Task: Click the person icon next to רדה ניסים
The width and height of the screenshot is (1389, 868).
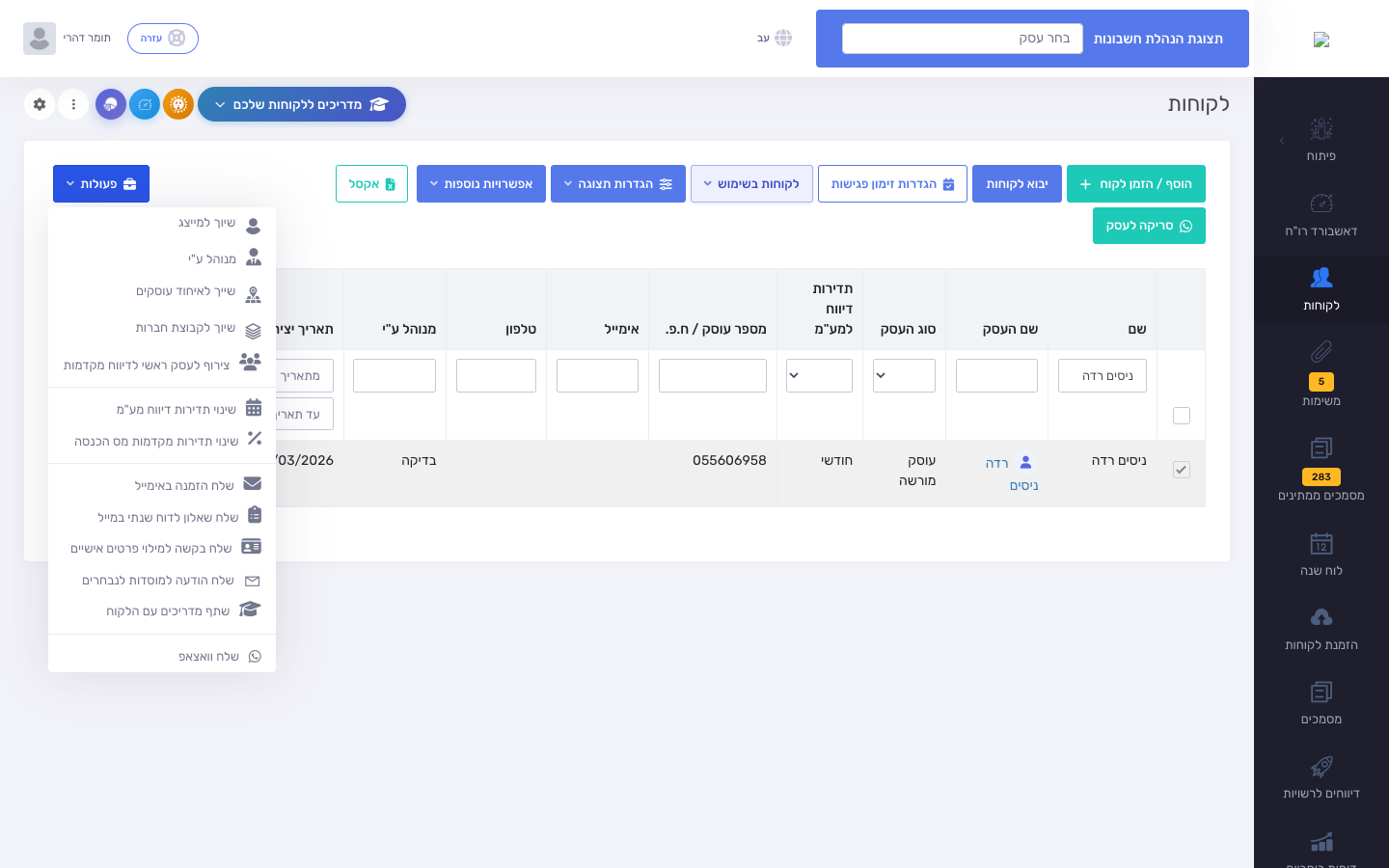Action: [1025, 462]
